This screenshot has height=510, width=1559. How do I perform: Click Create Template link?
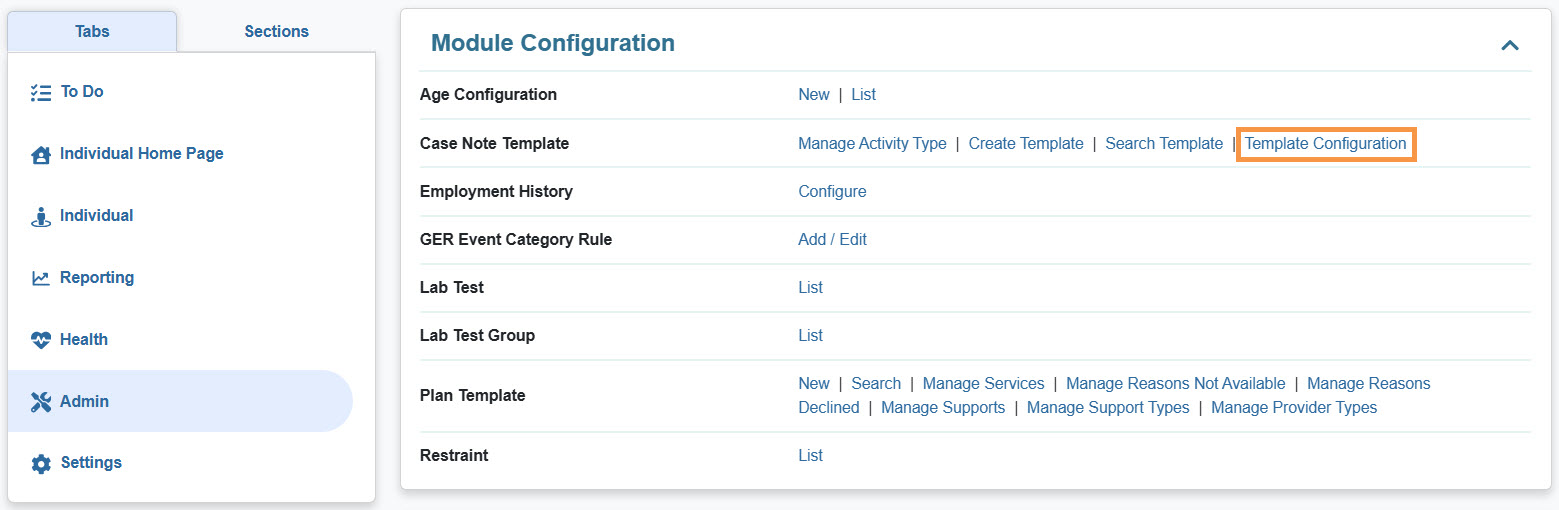coord(1026,143)
